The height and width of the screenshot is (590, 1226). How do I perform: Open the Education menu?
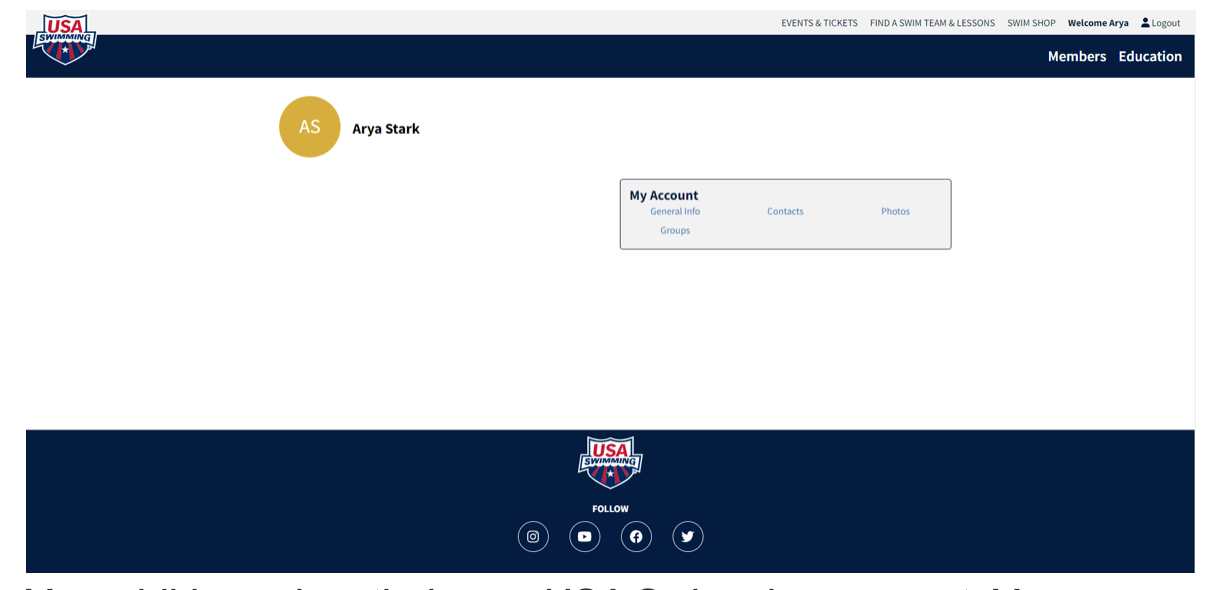click(x=1150, y=56)
